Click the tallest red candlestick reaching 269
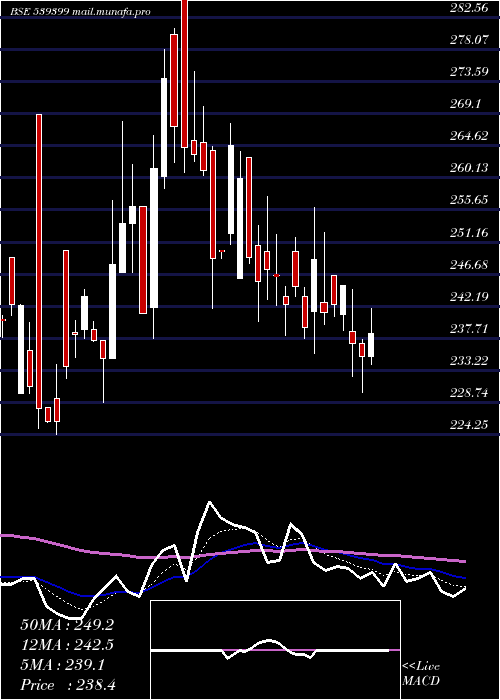 pyautogui.click(x=39, y=261)
